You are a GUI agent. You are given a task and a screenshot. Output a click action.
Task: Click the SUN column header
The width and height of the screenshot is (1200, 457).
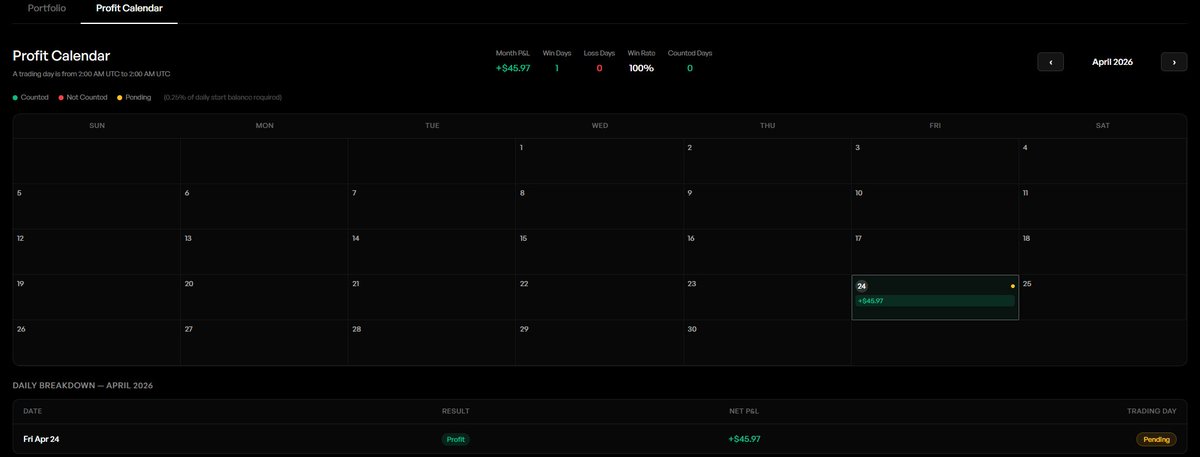[97, 126]
